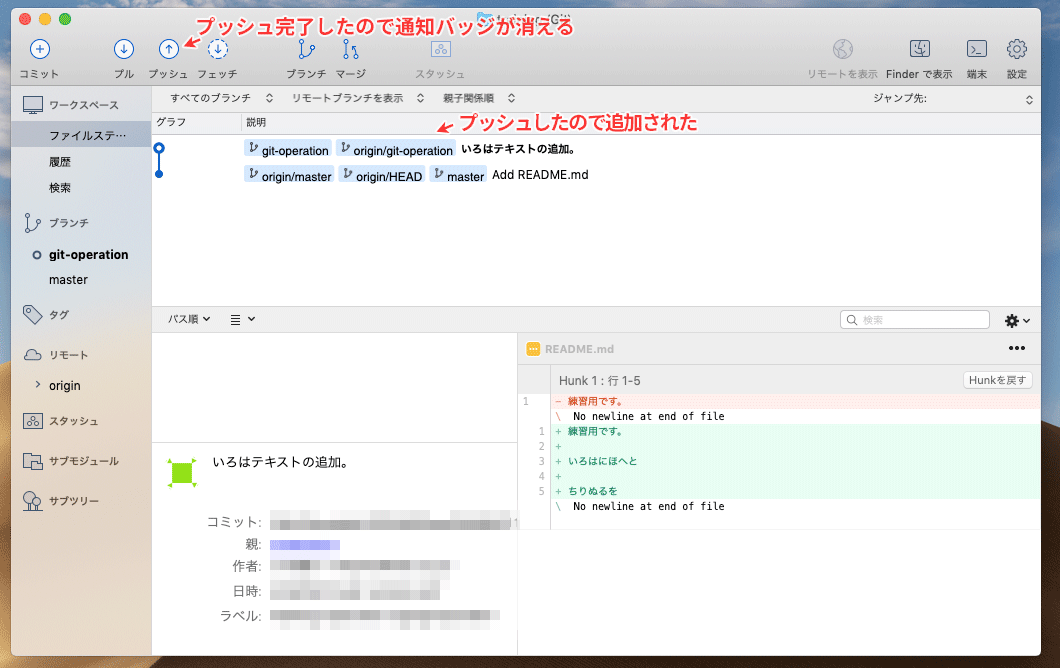
Task: Click the 説明 column header
Action: (256, 122)
